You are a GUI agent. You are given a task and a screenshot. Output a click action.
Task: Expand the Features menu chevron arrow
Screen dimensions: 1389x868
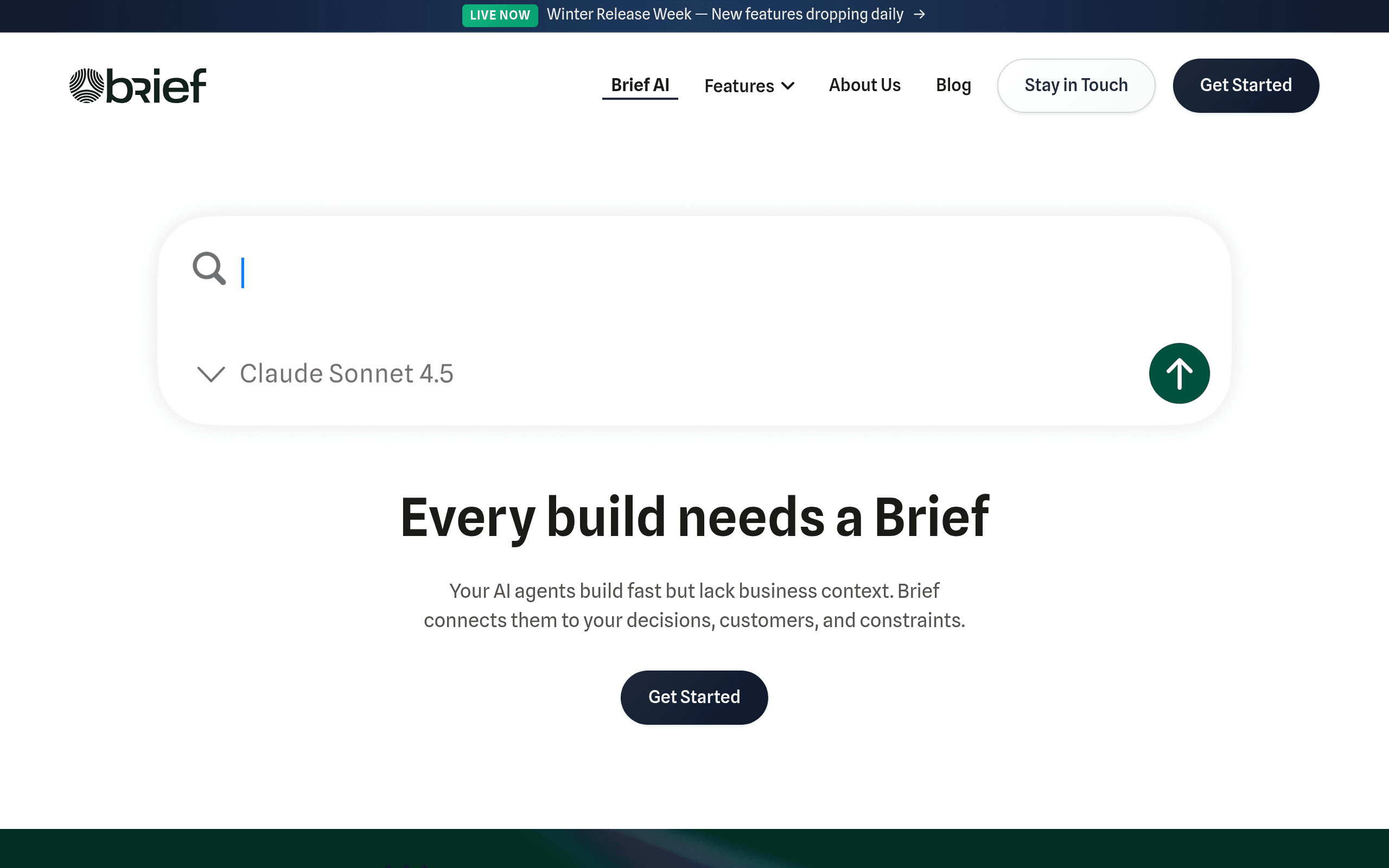(x=788, y=86)
